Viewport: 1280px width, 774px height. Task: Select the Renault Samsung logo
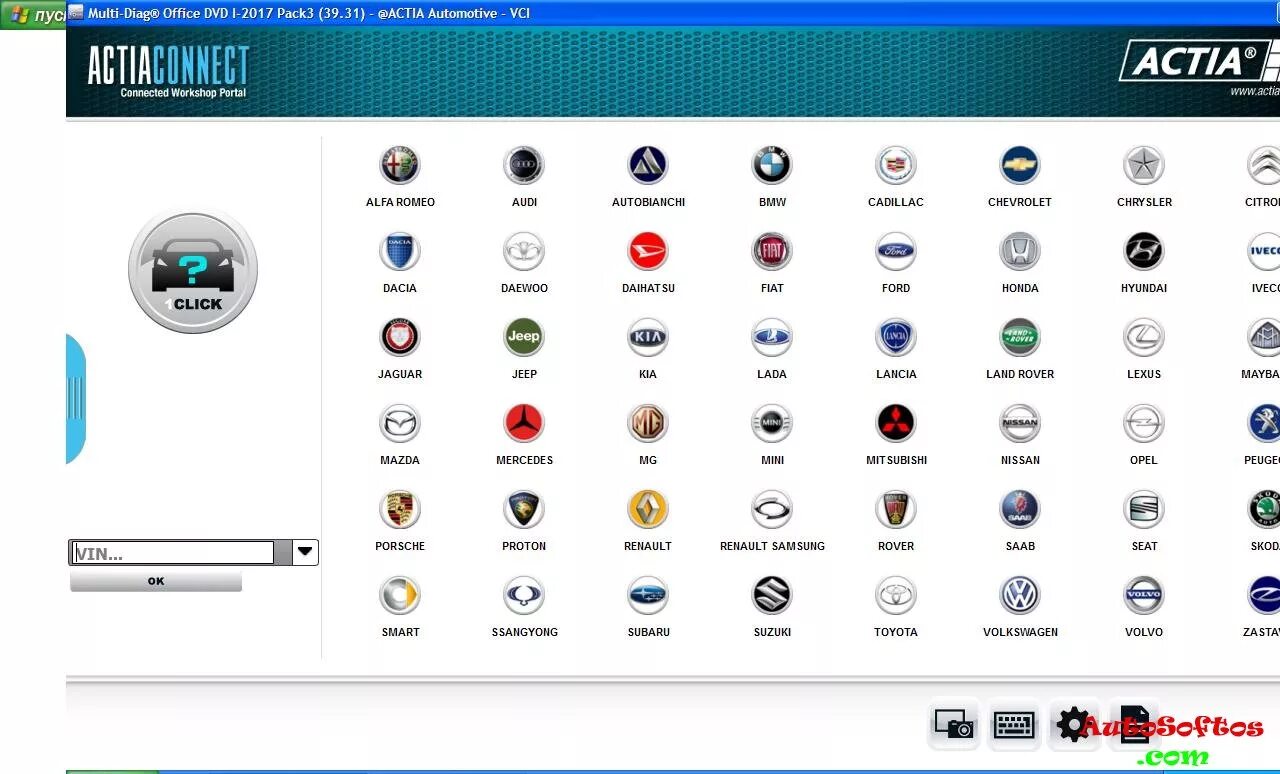[772, 509]
